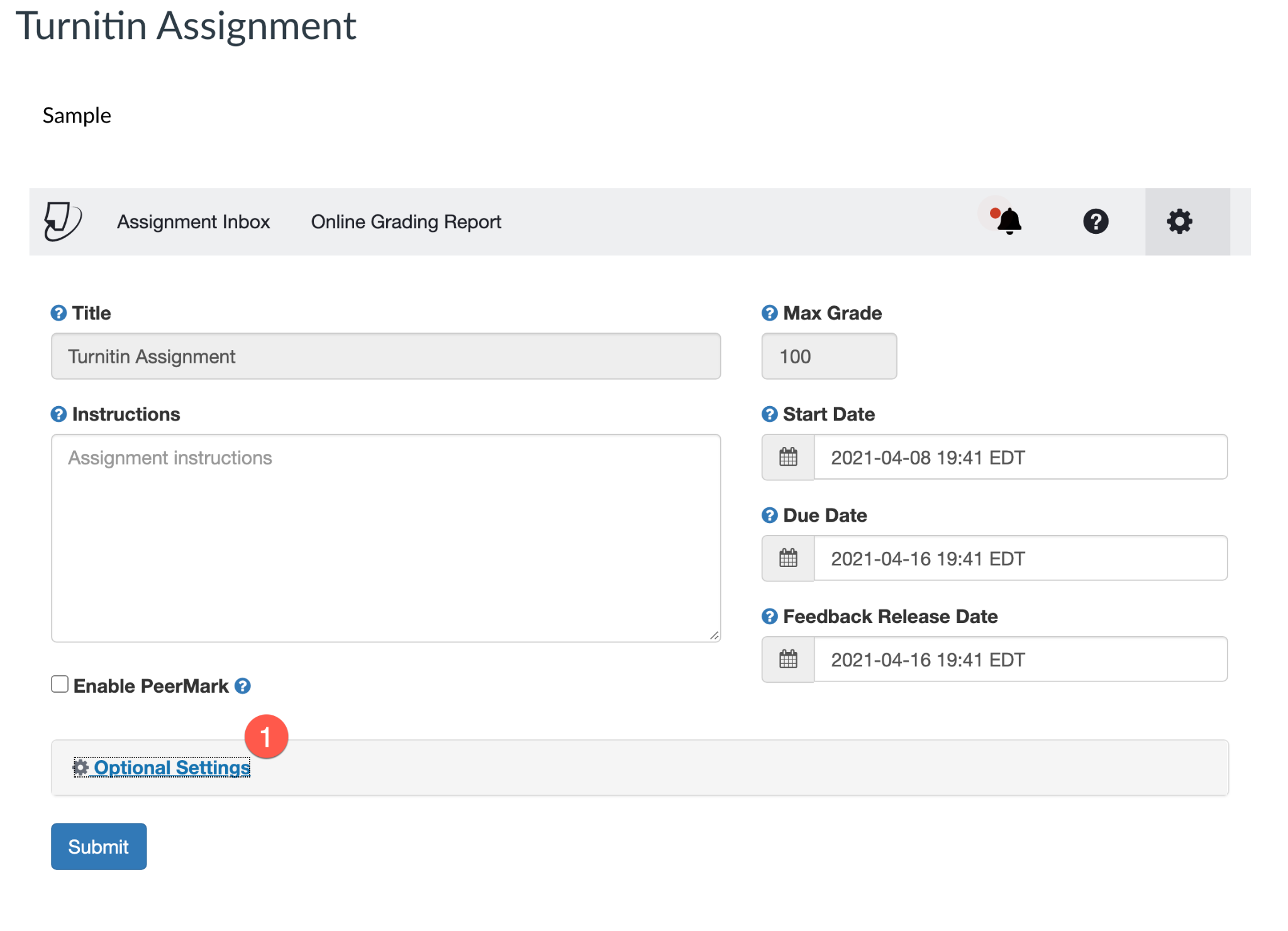Open the Online Grading Report tab

[x=406, y=222]
